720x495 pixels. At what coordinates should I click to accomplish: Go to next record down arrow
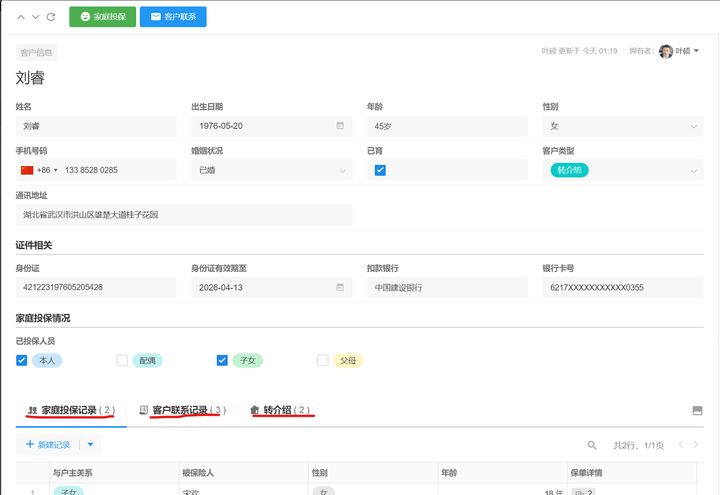coord(35,17)
